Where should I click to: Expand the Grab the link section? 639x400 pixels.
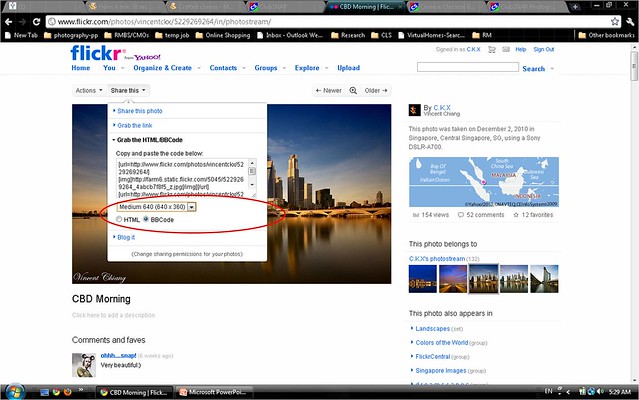click(134, 125)
